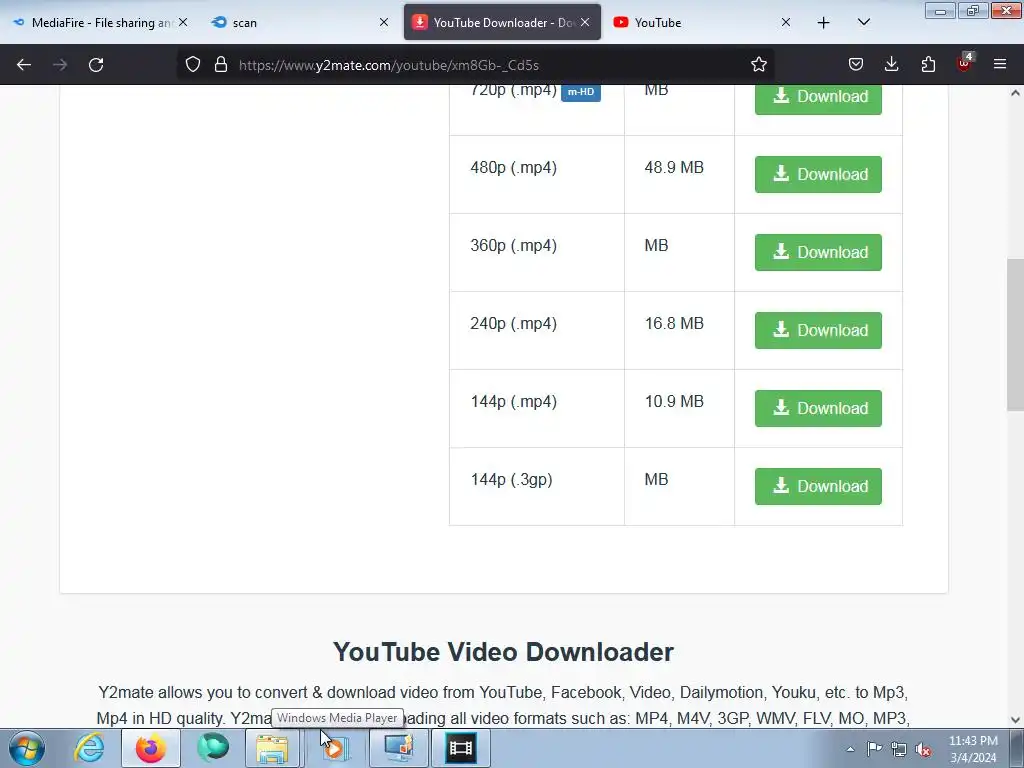1024x768 pixels.
Task: Click the Firefox taskbar icon
Action: point(150,748)
